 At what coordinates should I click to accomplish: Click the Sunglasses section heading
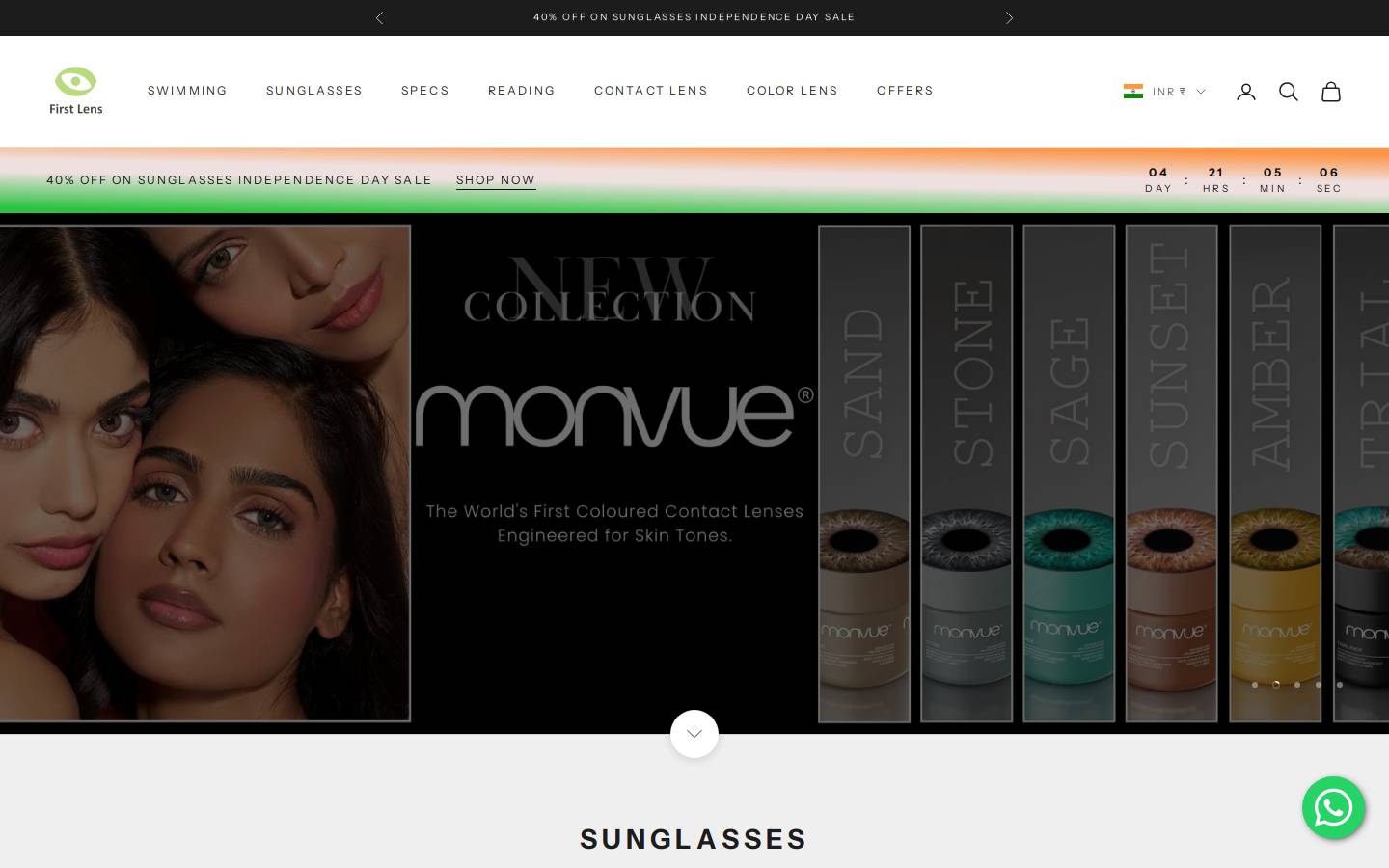pyautogui.click(x=694, y=839)
